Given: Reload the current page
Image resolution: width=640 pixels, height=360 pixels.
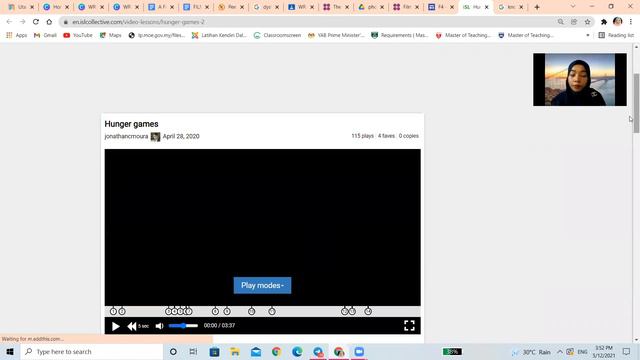Looking at the screenshot, I should coord(36,22).
